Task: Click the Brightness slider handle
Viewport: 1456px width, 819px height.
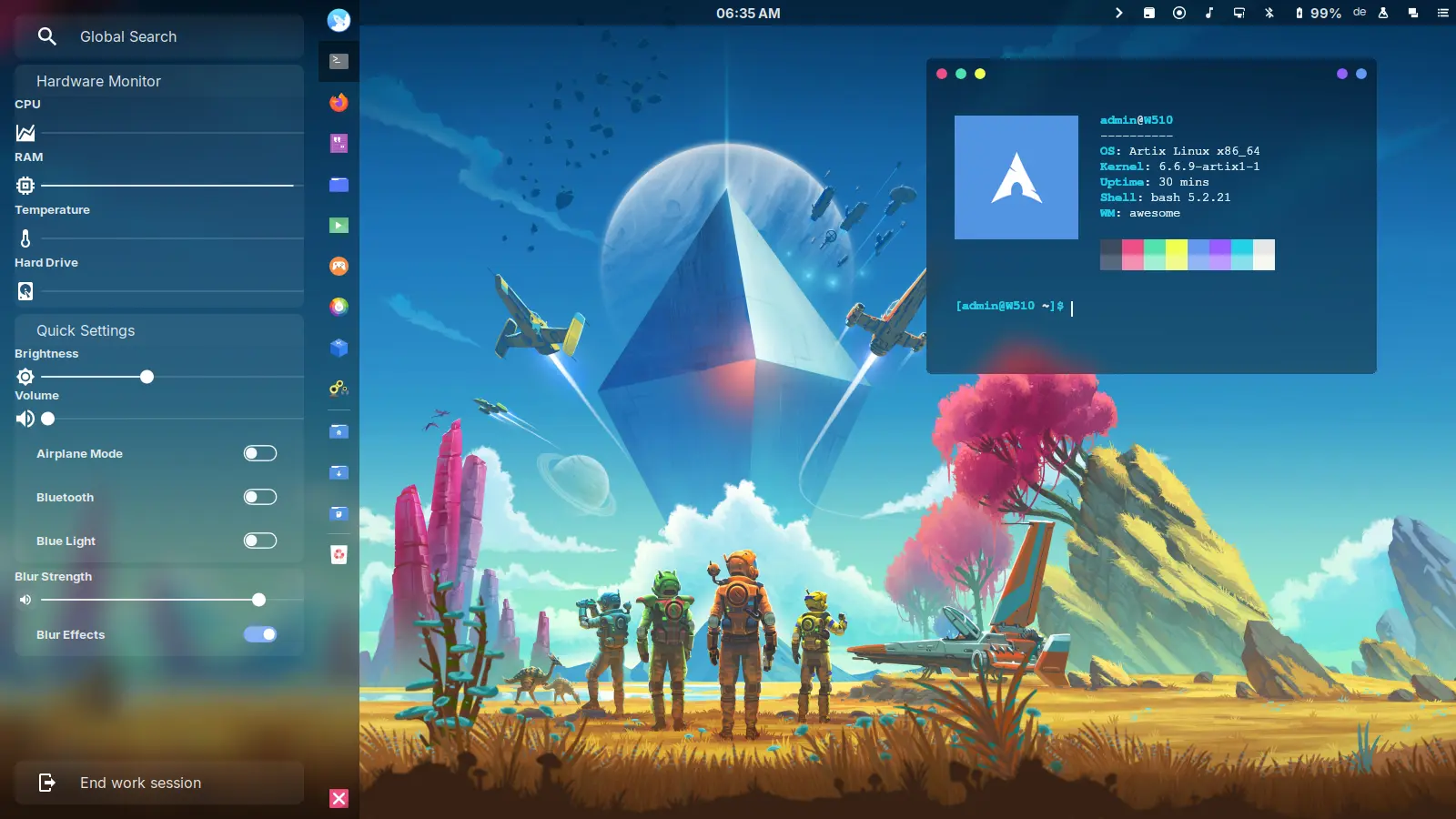Action: pyautogui.click(x=147, y=377)
